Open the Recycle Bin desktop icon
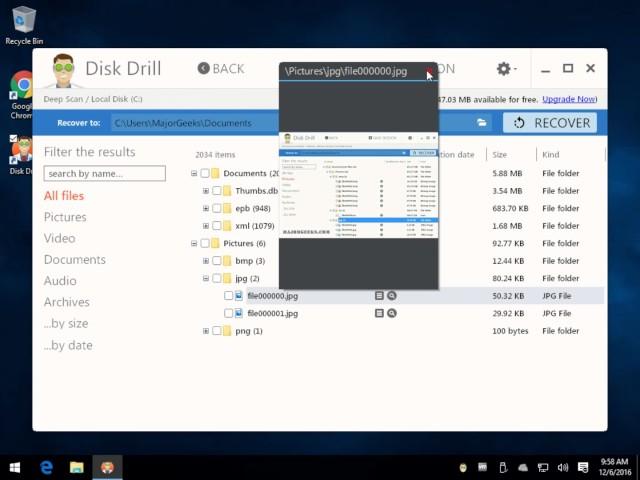The image size is (640, 480). click(24, 25)
